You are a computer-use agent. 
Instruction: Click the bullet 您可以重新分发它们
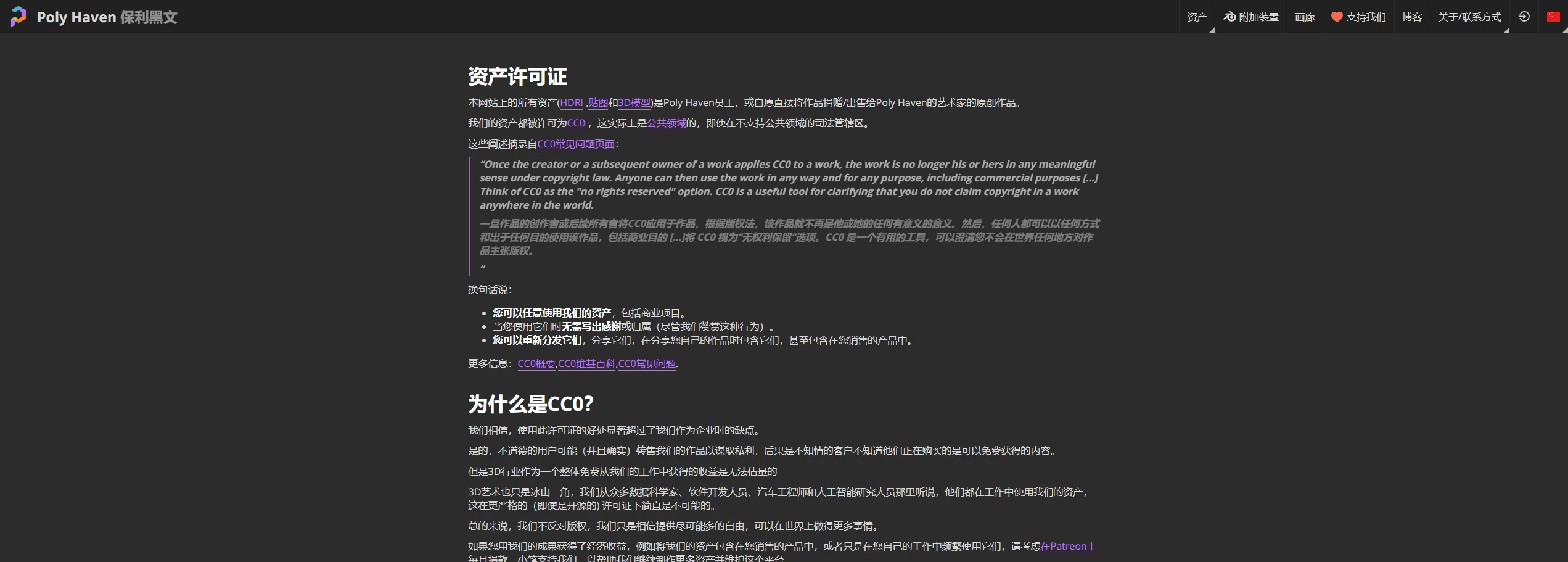[x=537, y=341]
